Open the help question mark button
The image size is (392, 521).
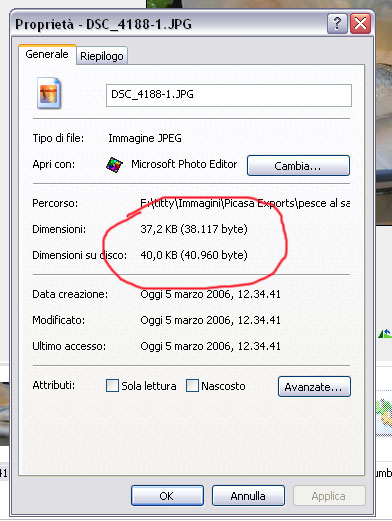(337, 24)
